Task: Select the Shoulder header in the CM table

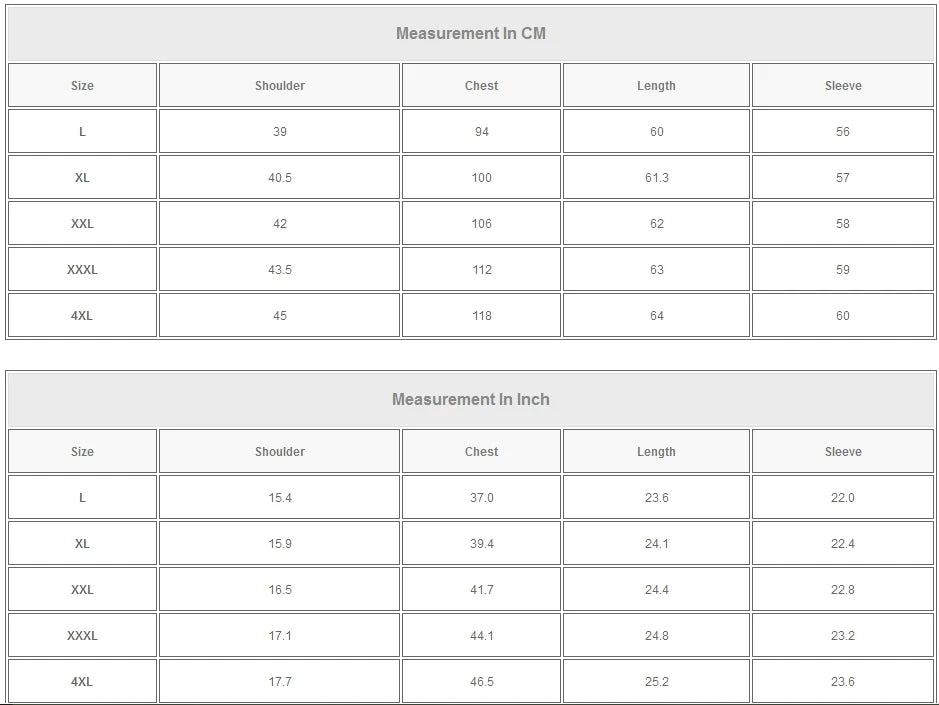Action: [280, 86]
